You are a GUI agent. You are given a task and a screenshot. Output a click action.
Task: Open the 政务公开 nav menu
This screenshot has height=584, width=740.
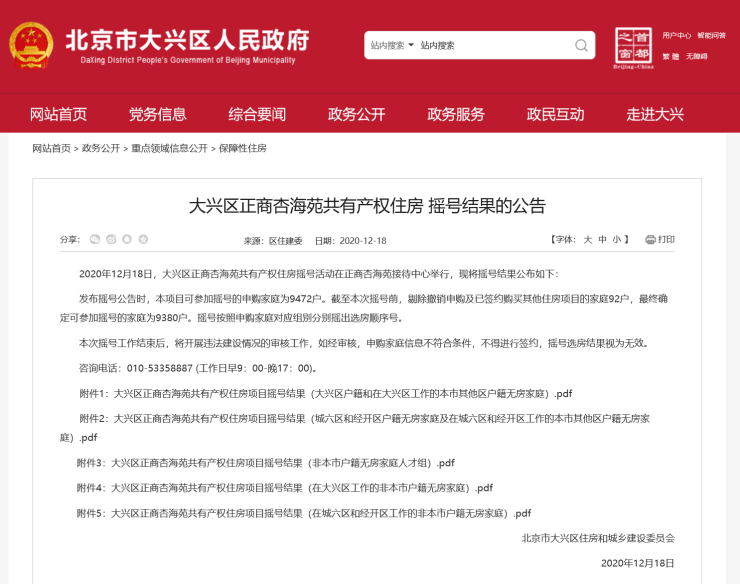tap(357, 114)
